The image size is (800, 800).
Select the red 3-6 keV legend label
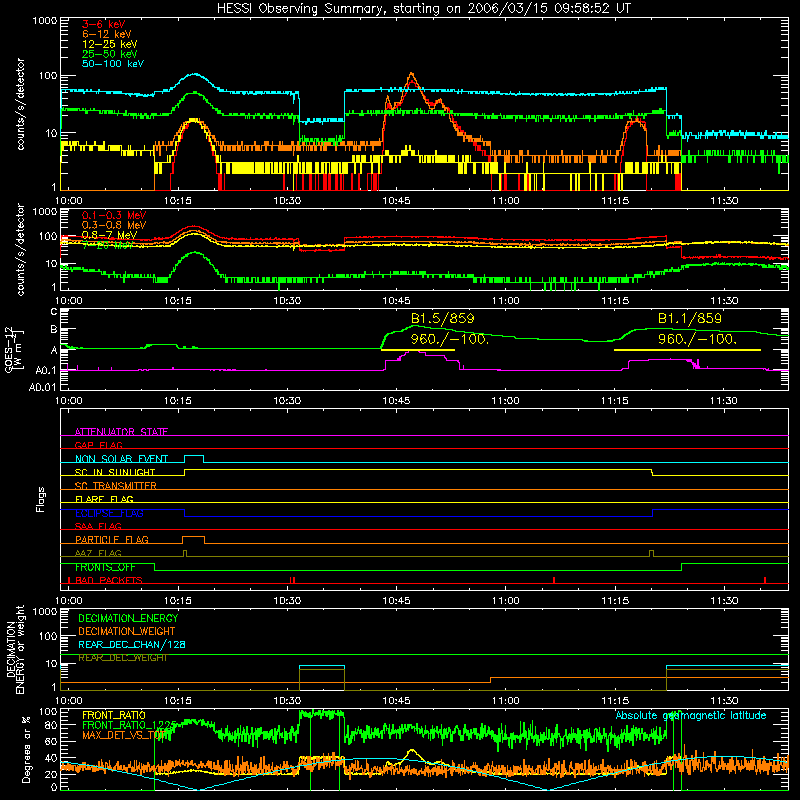104,24
